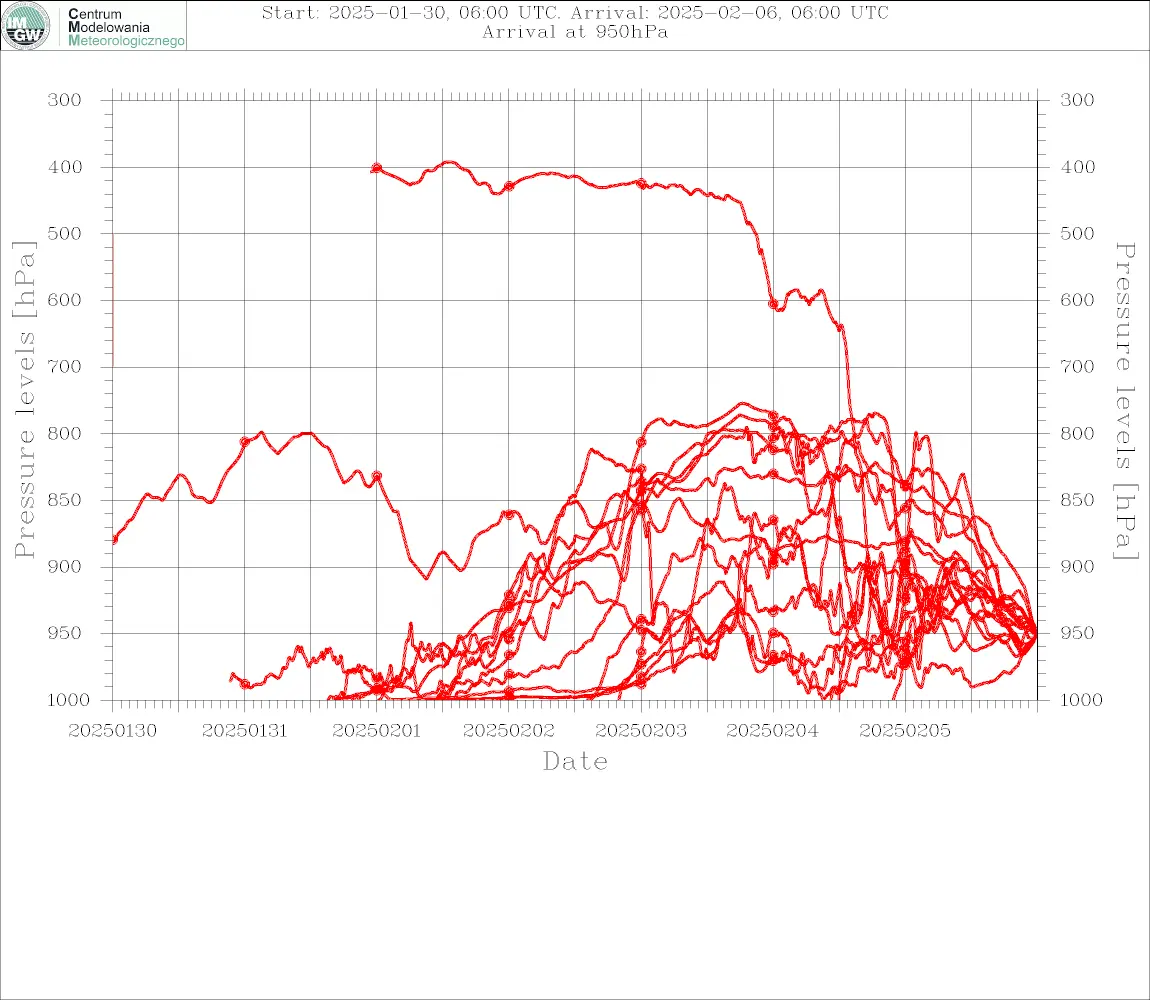Click the x-axis date label 20250201

tap(376, 731)
